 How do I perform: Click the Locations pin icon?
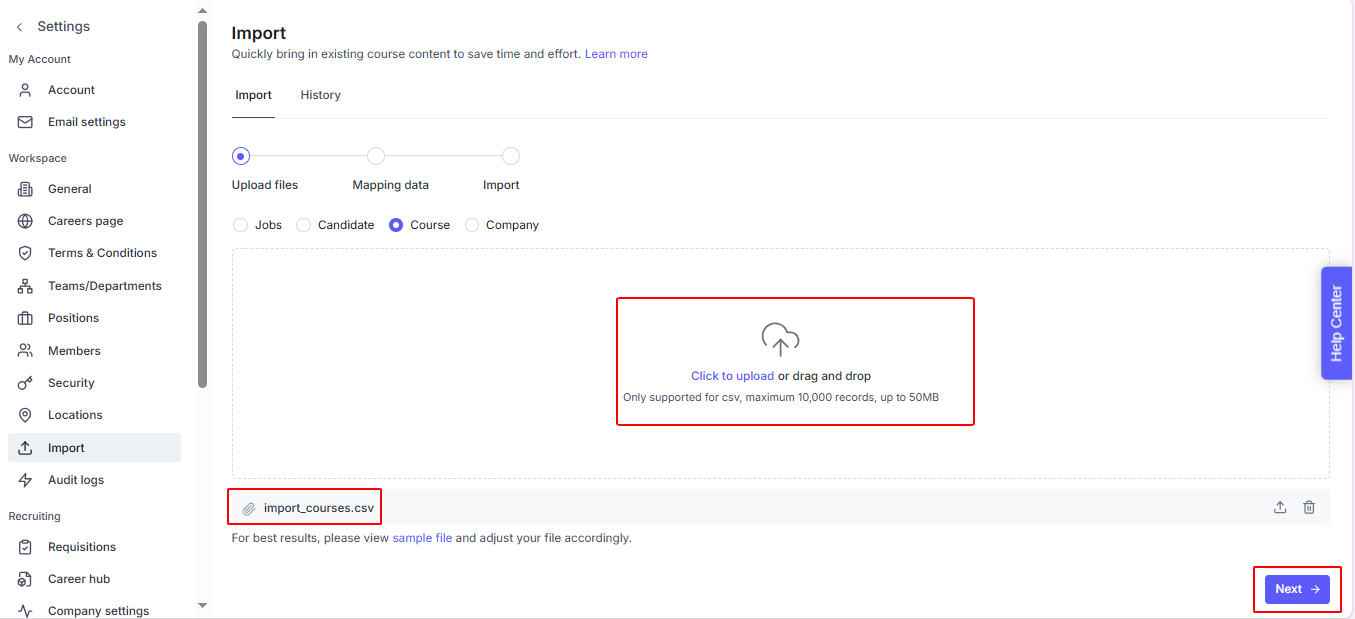(26, 415)
